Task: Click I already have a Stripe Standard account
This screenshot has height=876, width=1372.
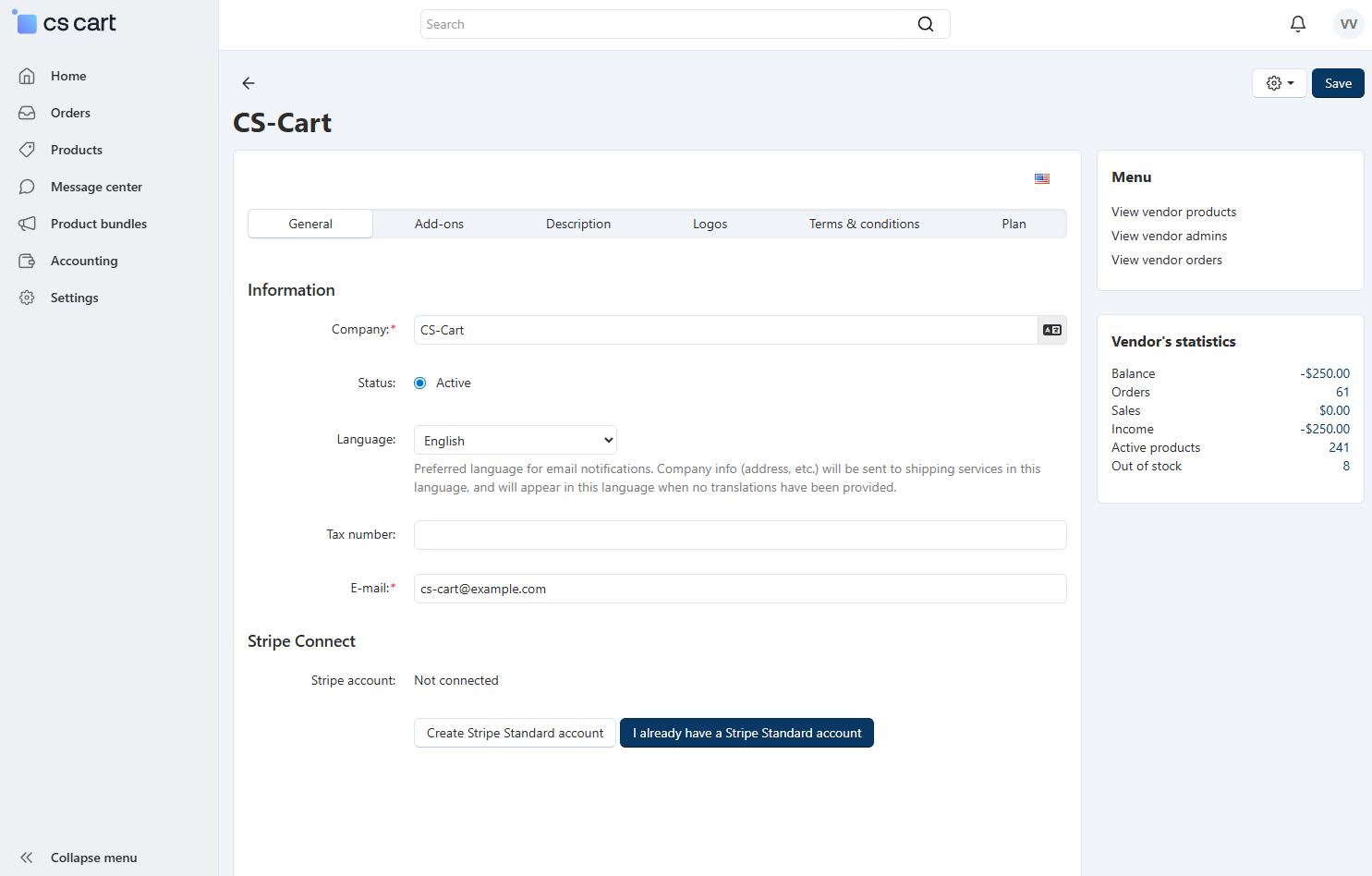Action: [x=747, y=733]
